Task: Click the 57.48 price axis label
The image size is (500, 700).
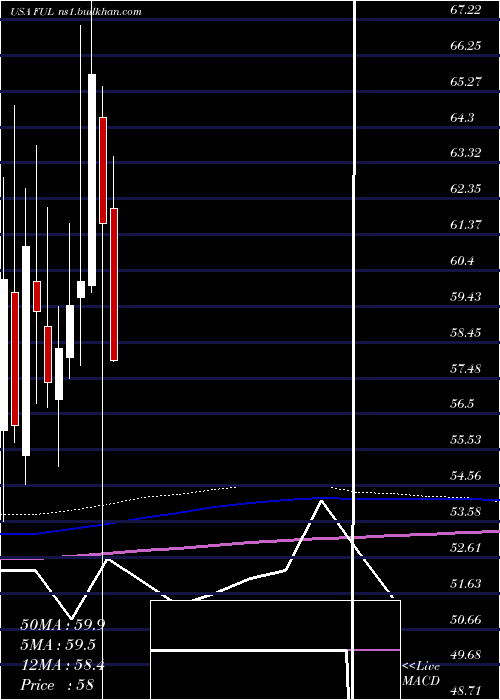Action: [466, 368]
